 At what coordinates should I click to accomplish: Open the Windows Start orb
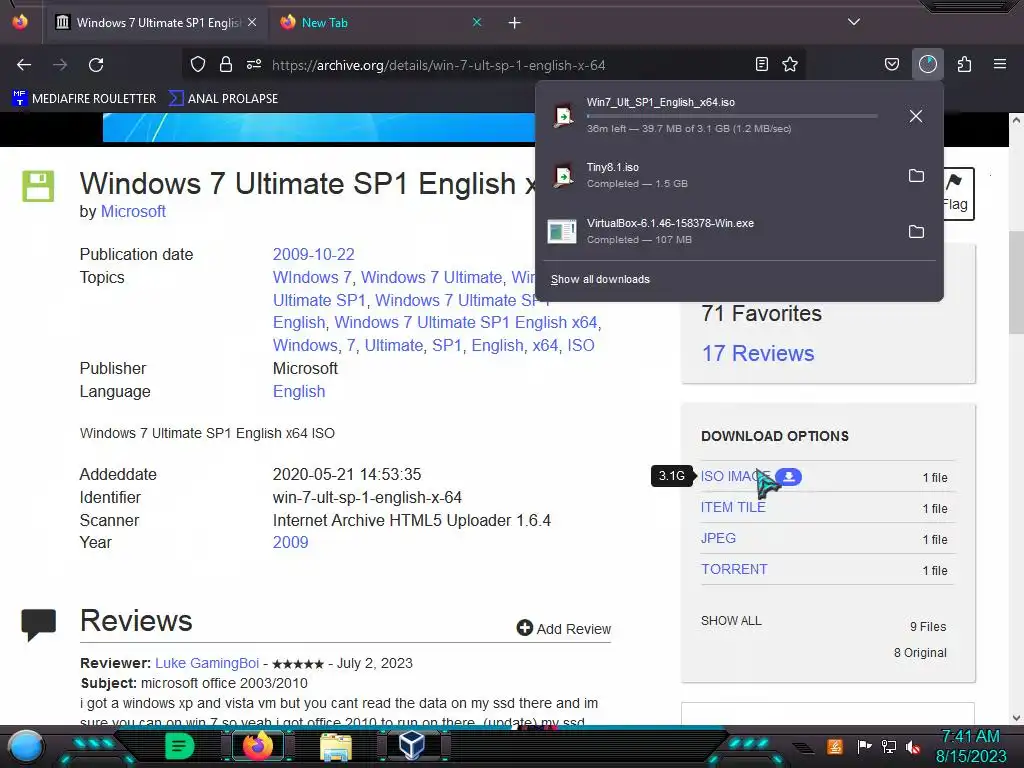pos(26,746)
